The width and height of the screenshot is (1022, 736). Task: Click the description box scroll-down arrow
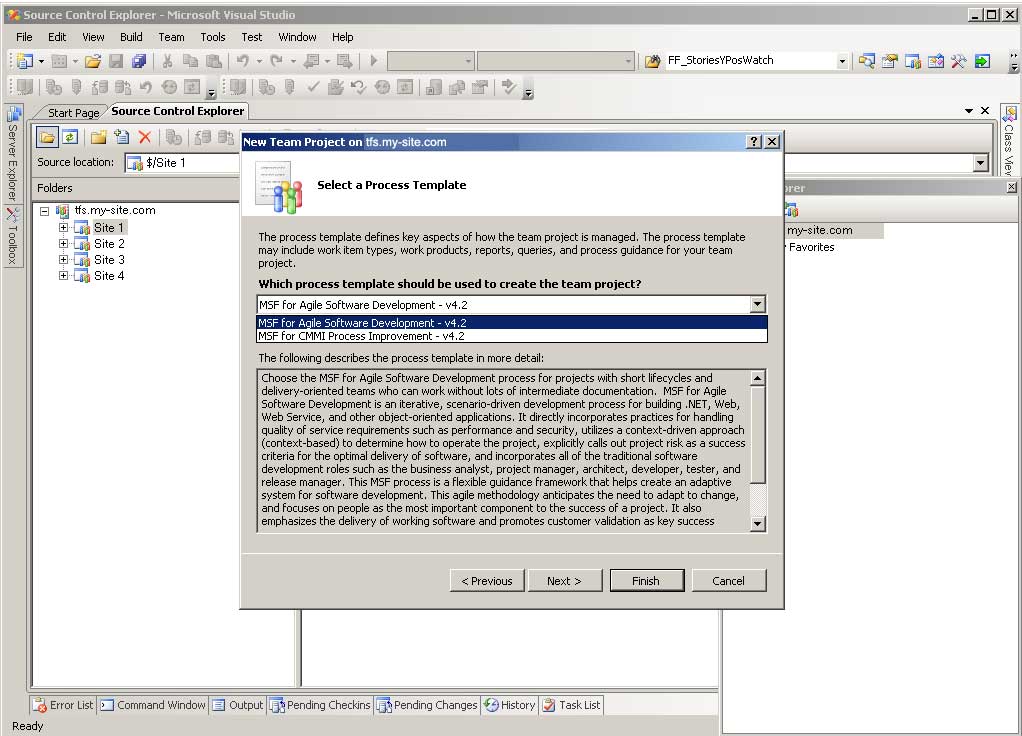[x=757, y=523]
